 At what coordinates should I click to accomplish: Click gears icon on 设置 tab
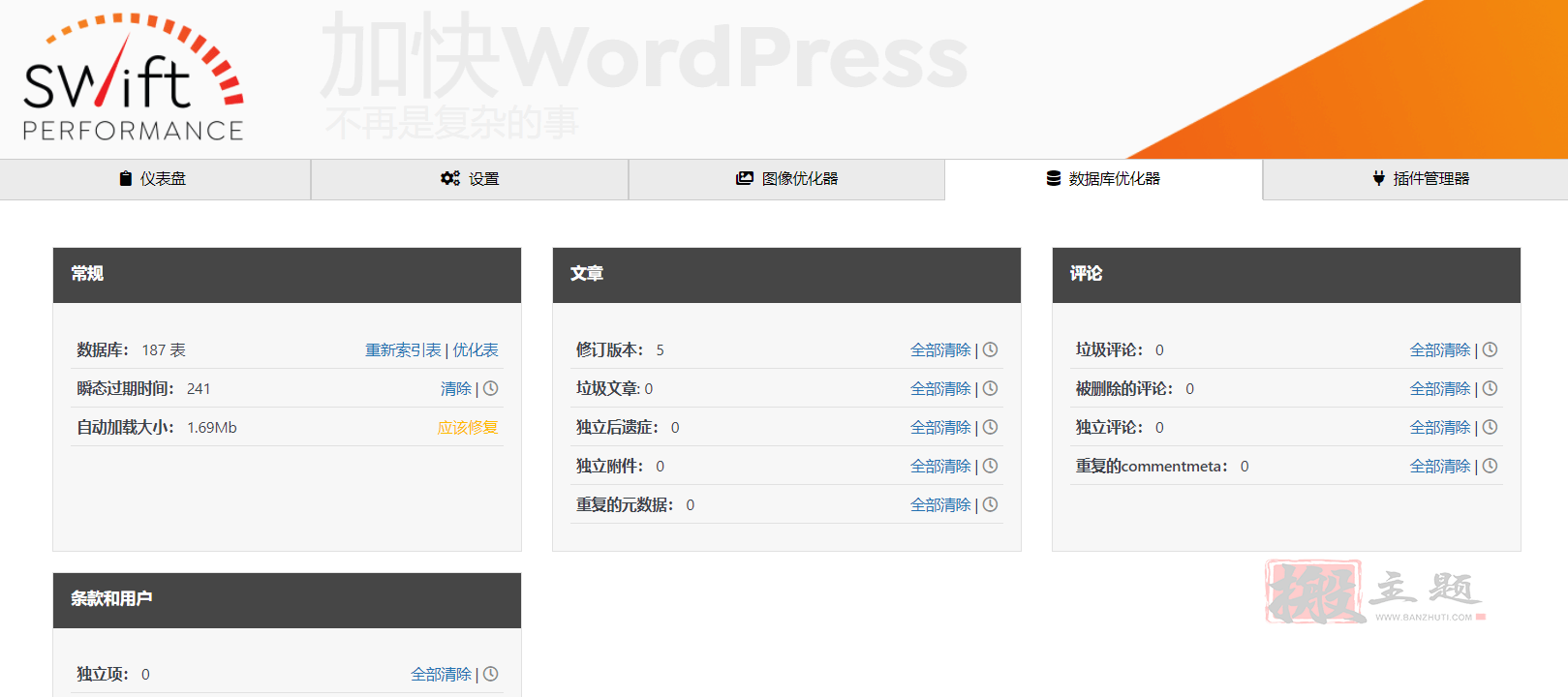point(450,178)
